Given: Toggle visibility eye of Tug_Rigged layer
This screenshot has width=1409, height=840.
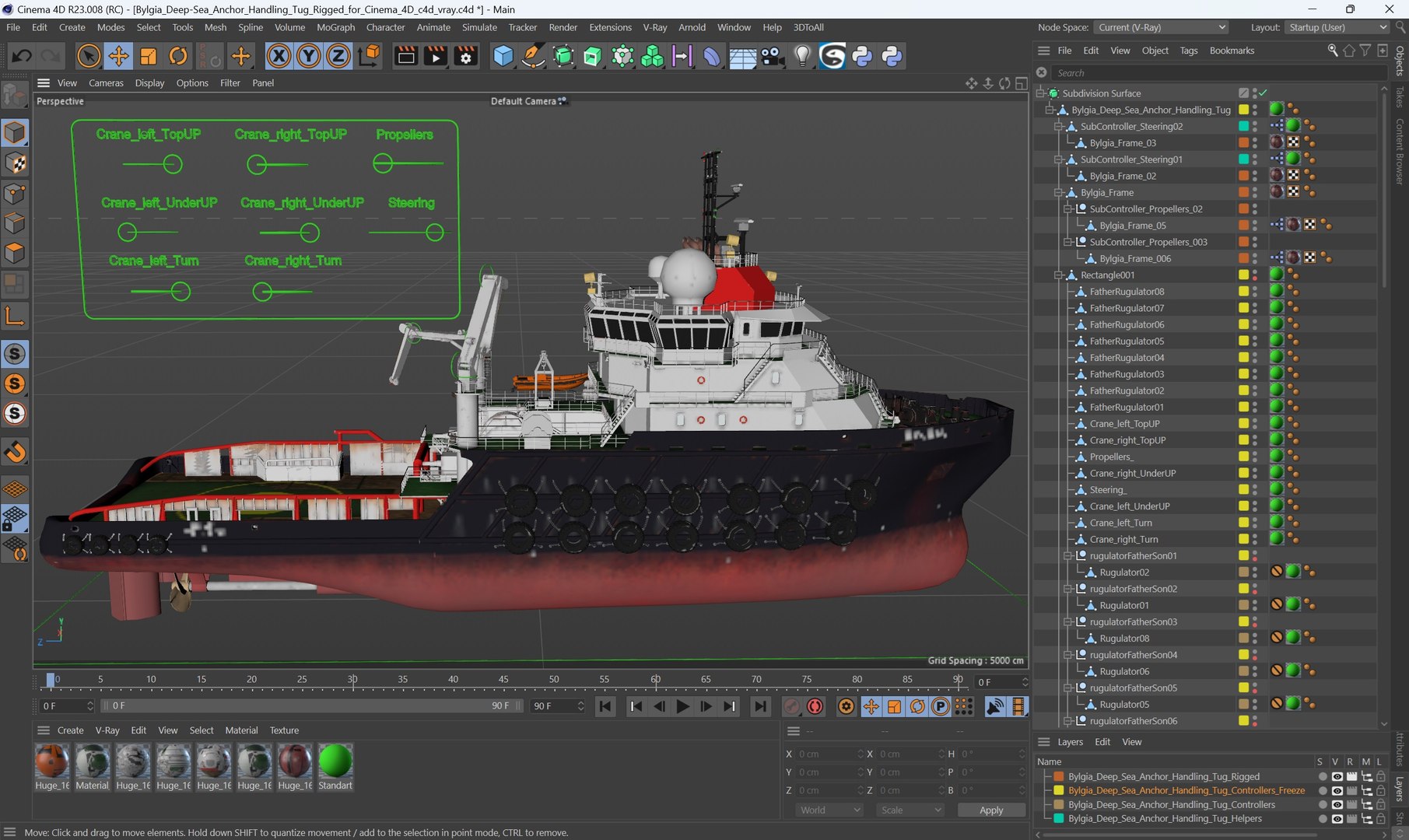Looking at the screenshot, I should (1337, 777).
